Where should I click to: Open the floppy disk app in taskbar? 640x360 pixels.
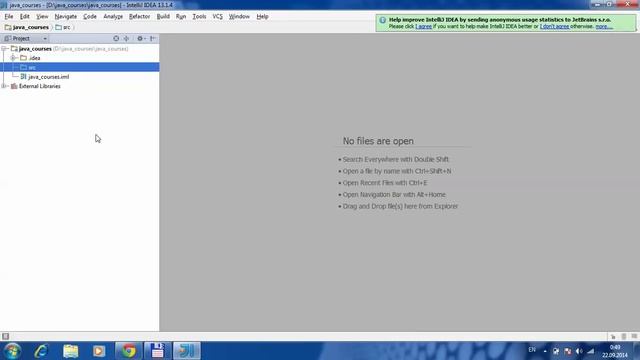click(x=158, y=351)
